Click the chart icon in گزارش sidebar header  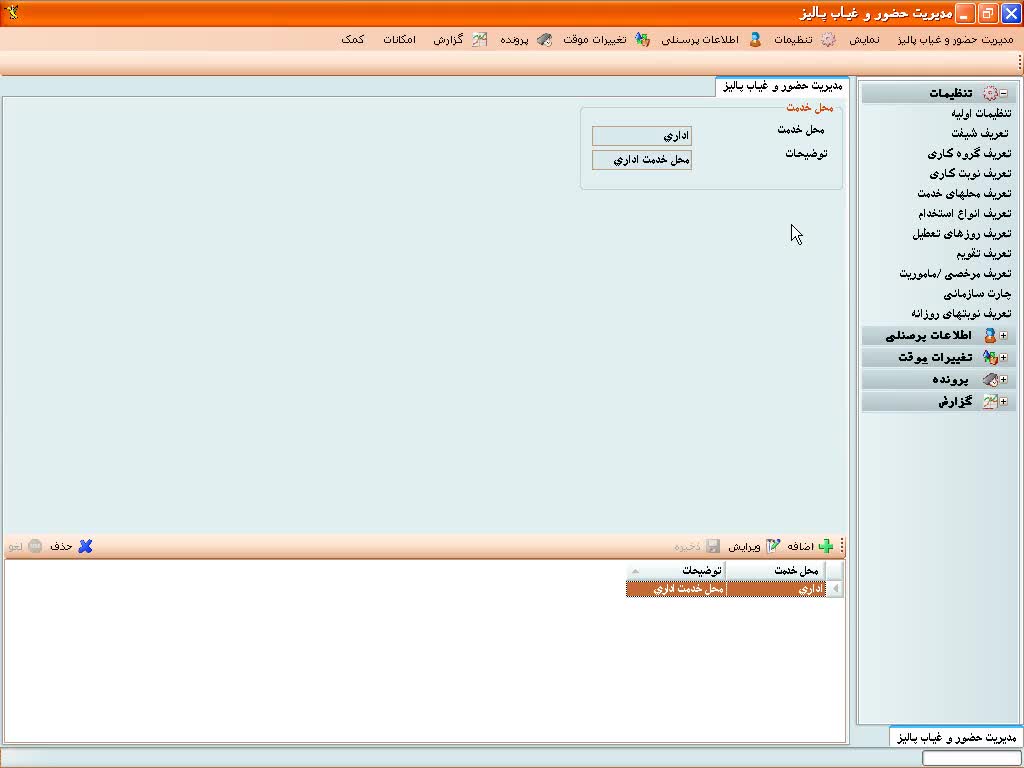pos(990,402)
